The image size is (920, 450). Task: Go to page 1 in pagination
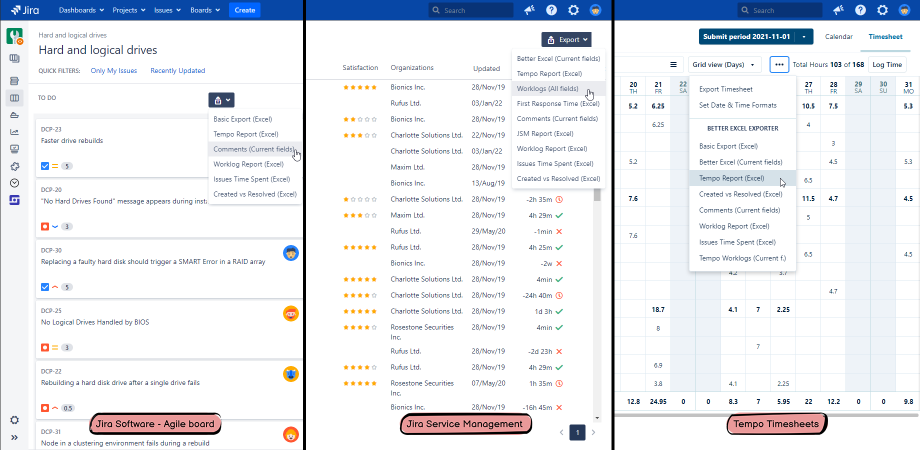click(577, 432)
